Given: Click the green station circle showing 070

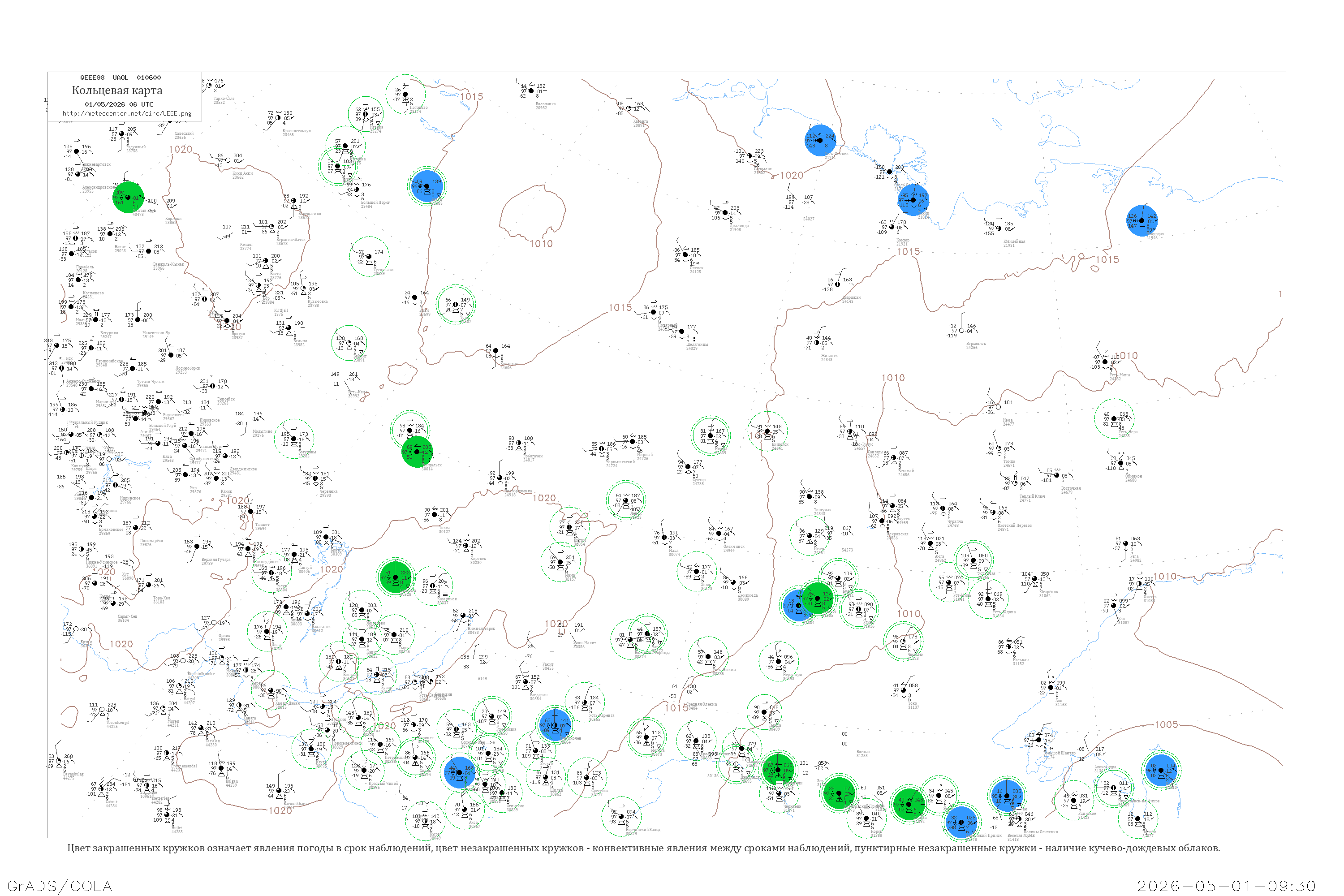Looking at the screenshot, I should point(839,793).
